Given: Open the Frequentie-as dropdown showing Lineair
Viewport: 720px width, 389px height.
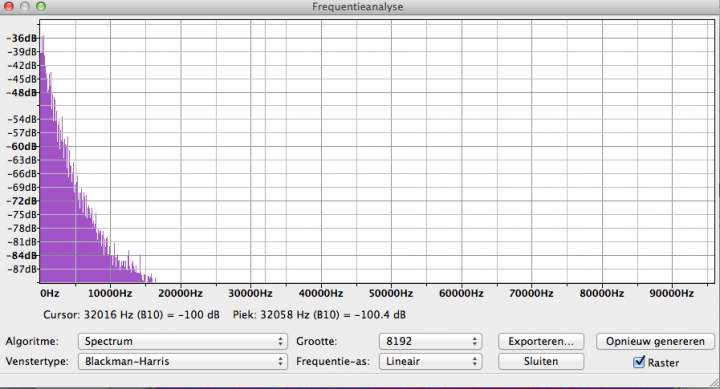Looking at the screenshot, I should (430, 361).
